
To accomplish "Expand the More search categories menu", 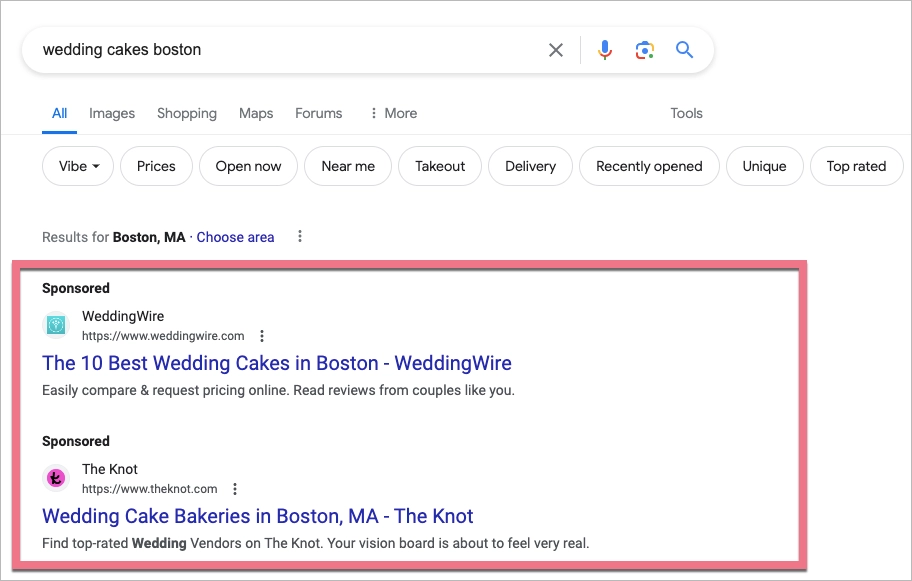I will click(x=393, y=113).
